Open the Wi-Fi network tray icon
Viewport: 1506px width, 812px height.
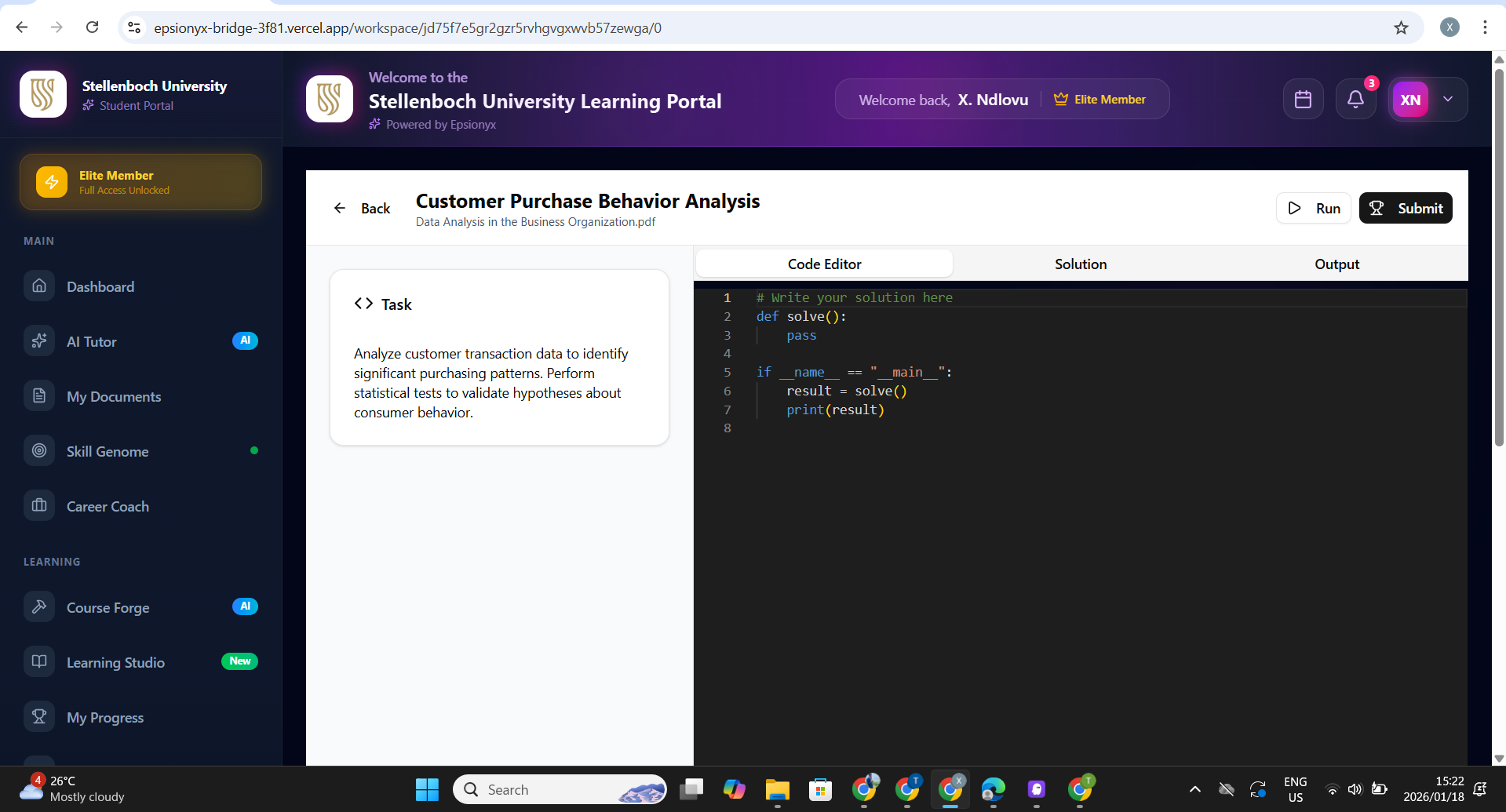pos(1332,789)
